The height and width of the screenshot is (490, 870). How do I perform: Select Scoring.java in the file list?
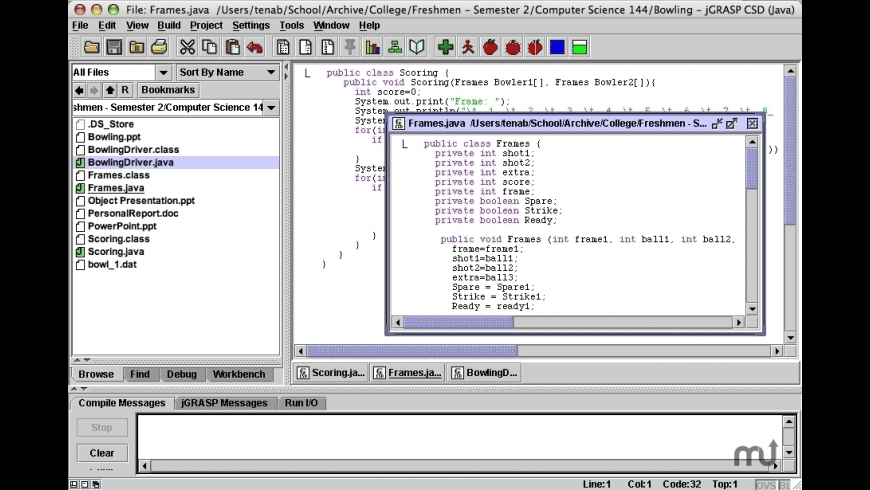click(116, 252)
